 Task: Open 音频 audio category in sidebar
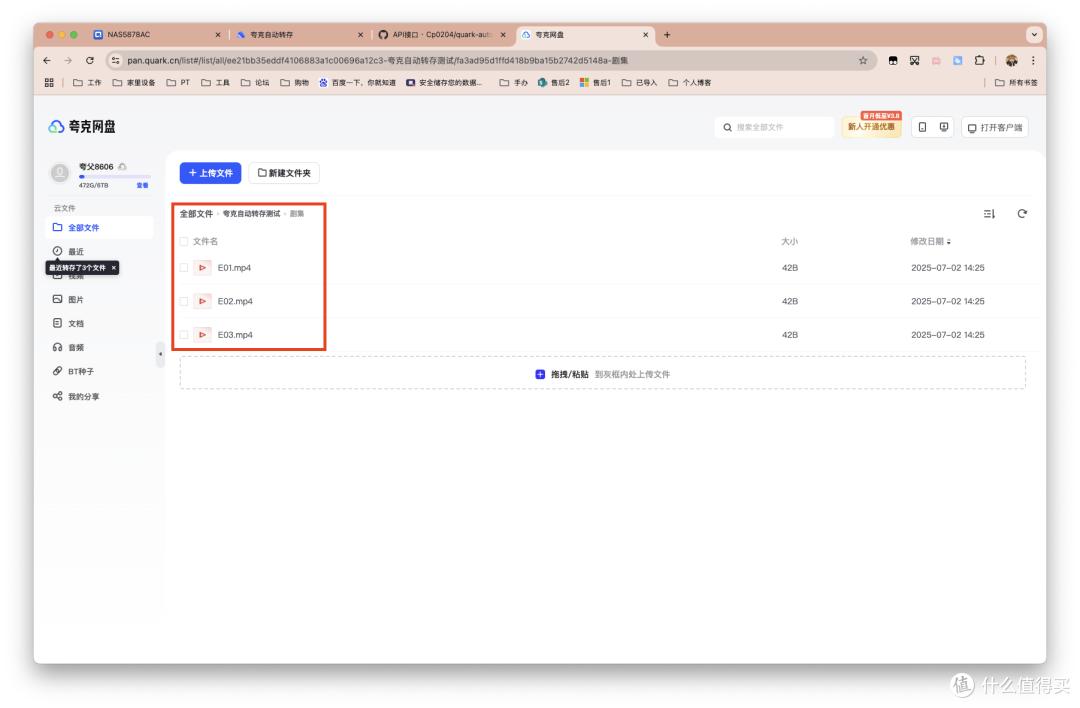click(x=75, y=347)
